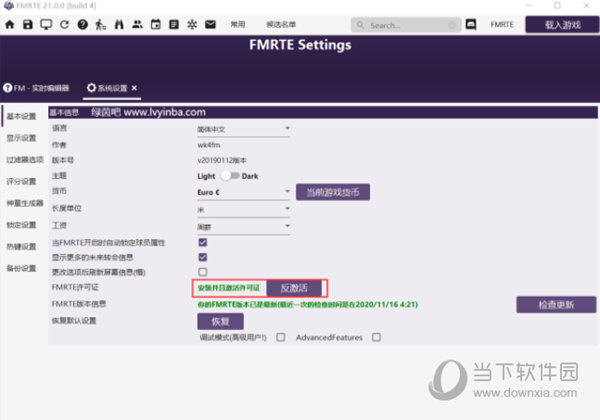The image size is (600, 420).
Task: Focus the Search input field
Action: (406, 25)
